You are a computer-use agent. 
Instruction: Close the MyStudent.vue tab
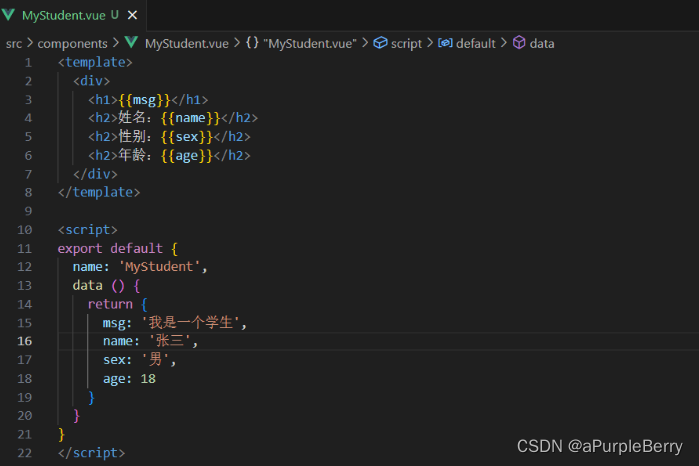132,15
